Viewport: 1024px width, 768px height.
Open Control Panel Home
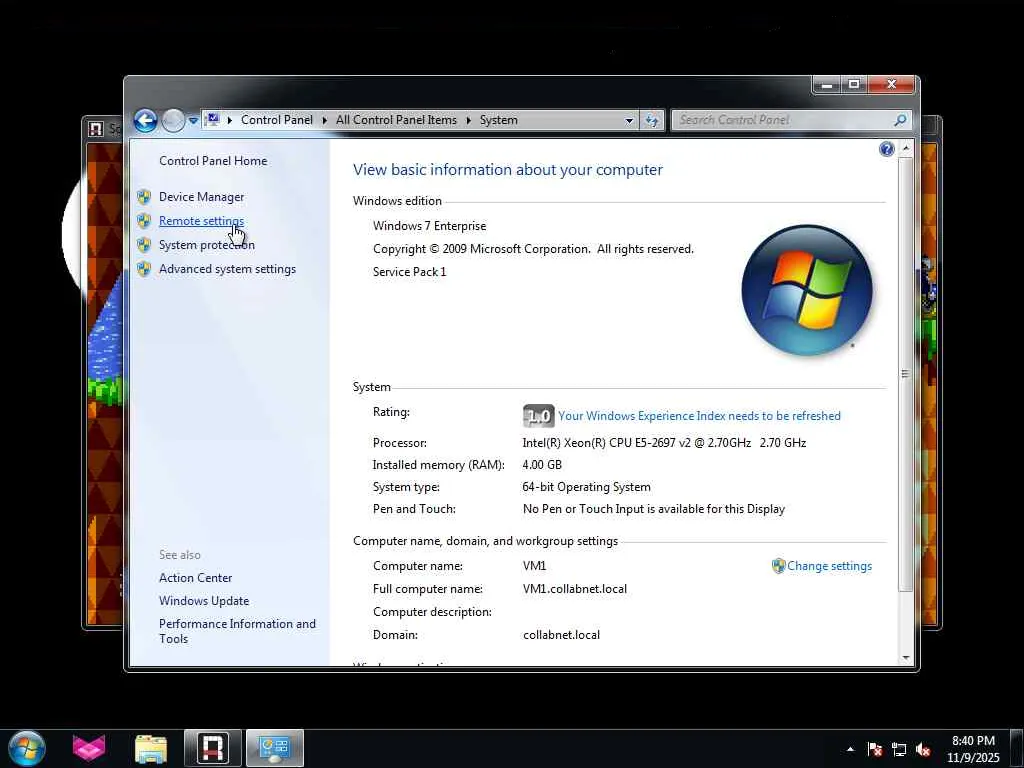[213, 161]
